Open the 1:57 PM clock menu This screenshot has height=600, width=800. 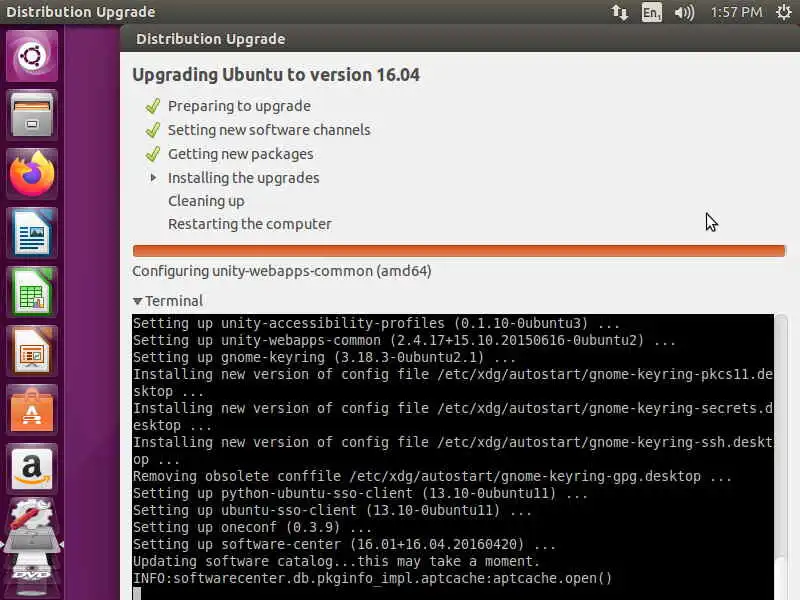click(736, 12)
